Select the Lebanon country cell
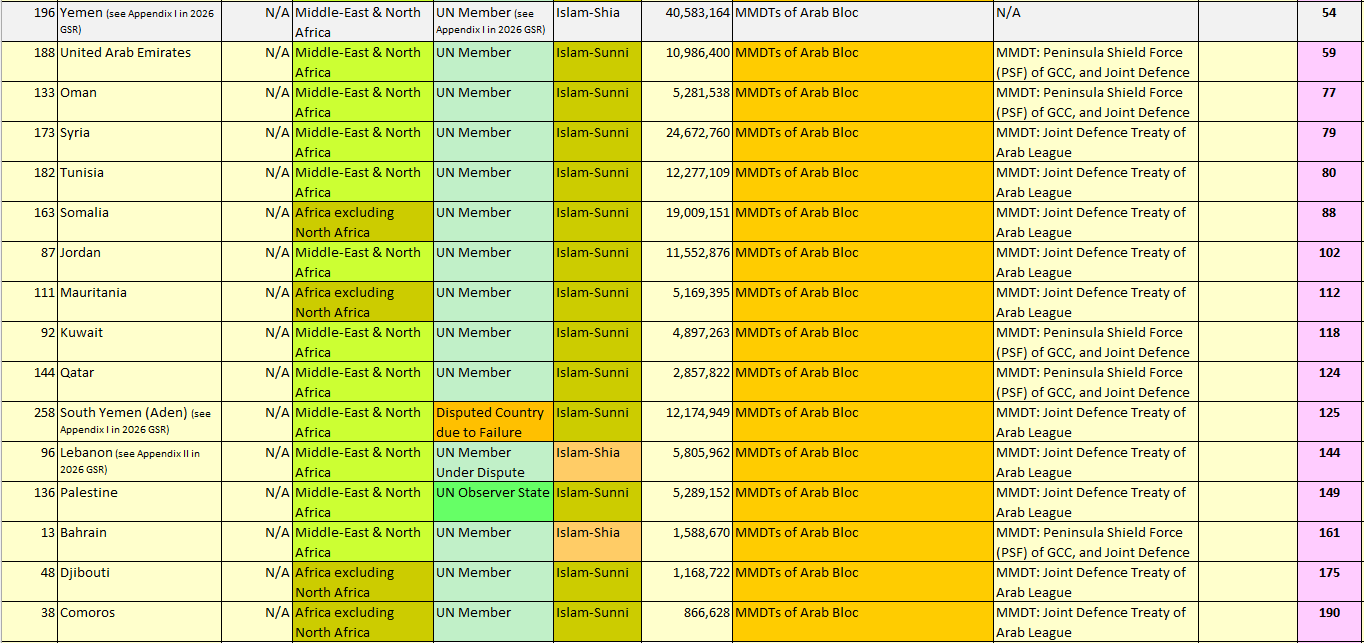The height and width of the screenshot is (643, 1364). [140, 462]
